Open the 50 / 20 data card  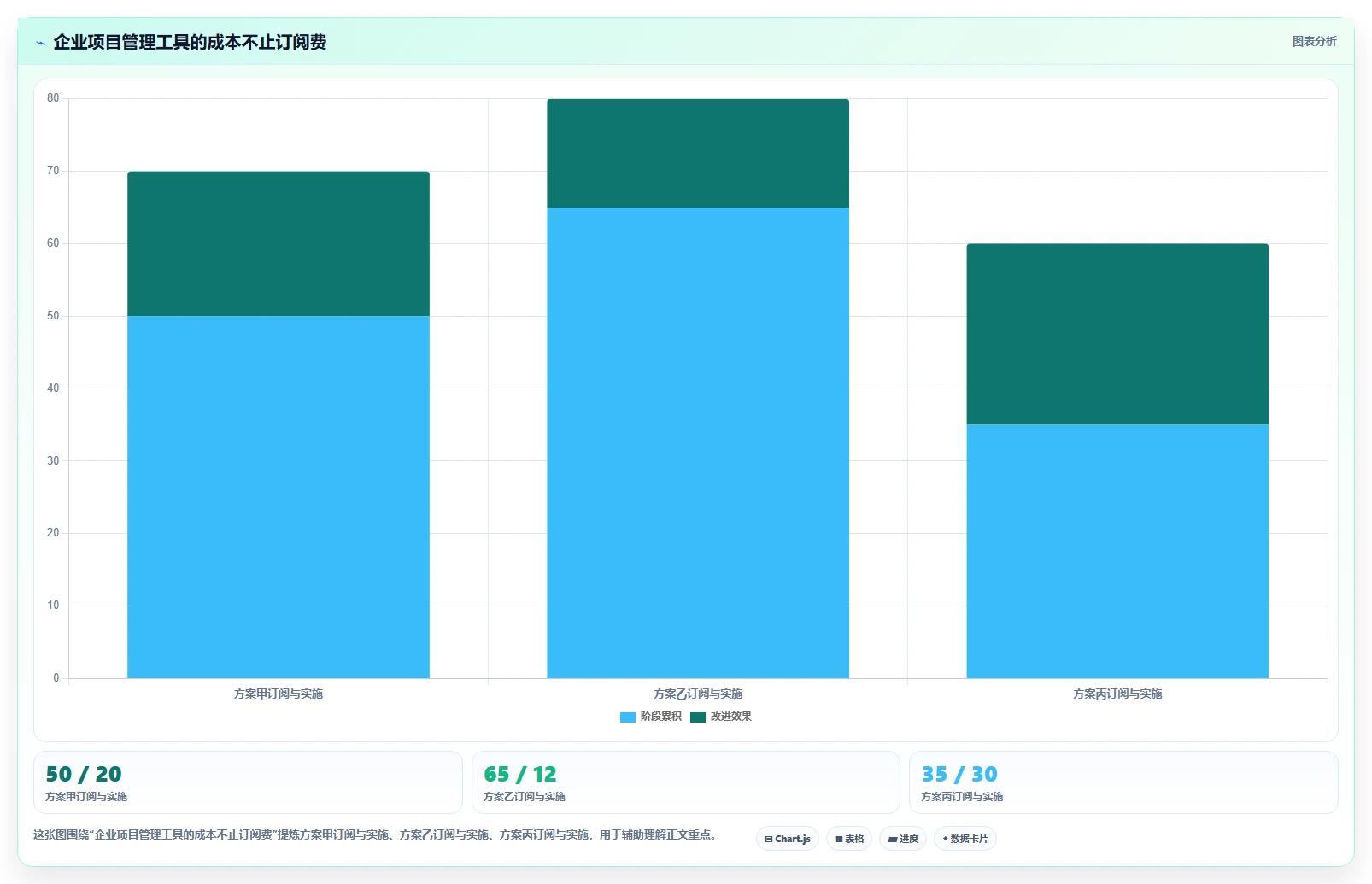coord(248,782)
